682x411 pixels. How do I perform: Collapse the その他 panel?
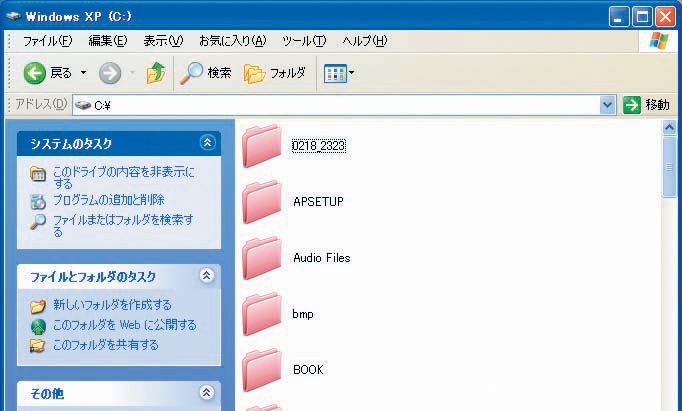(x=207, y=393)
